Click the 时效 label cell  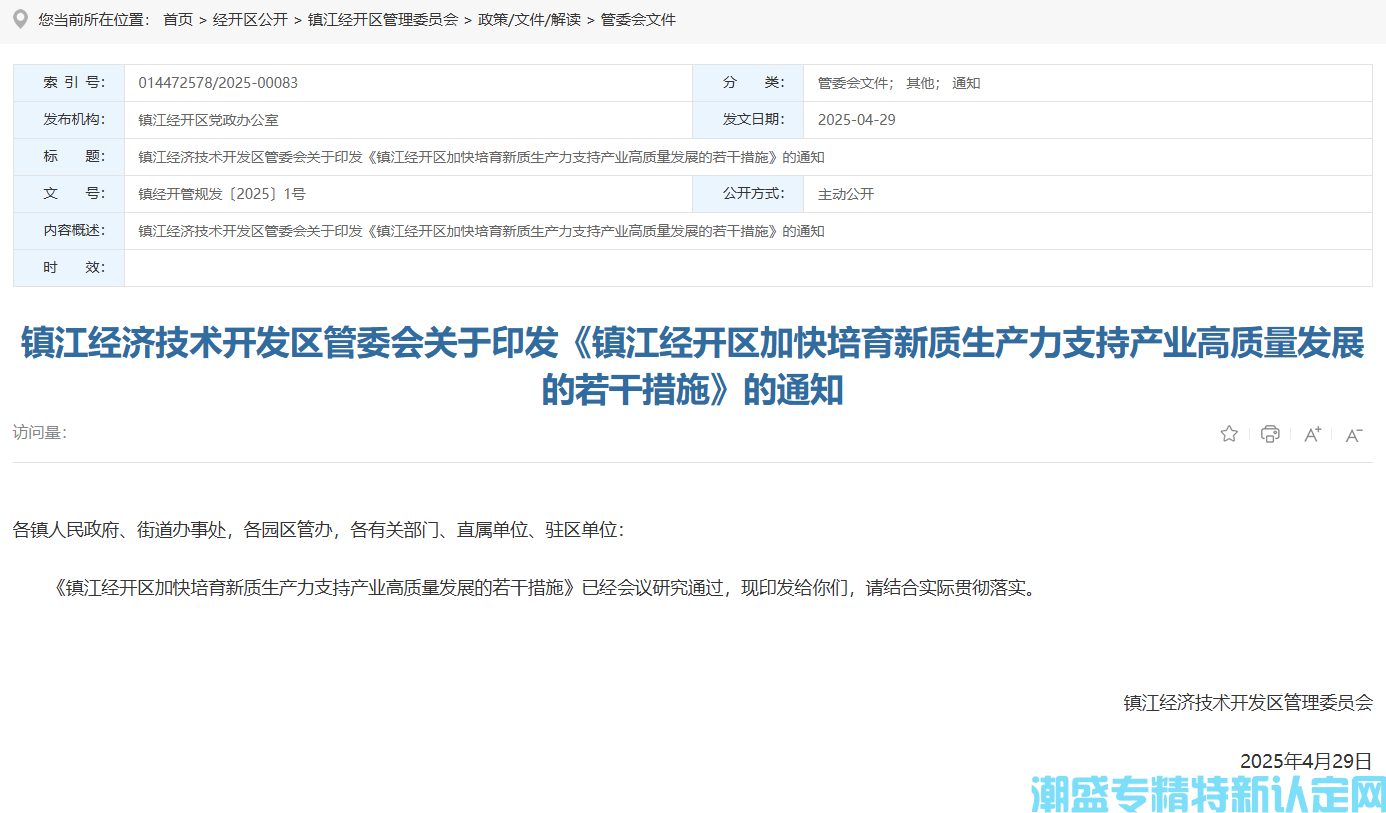tap(69, 268)
